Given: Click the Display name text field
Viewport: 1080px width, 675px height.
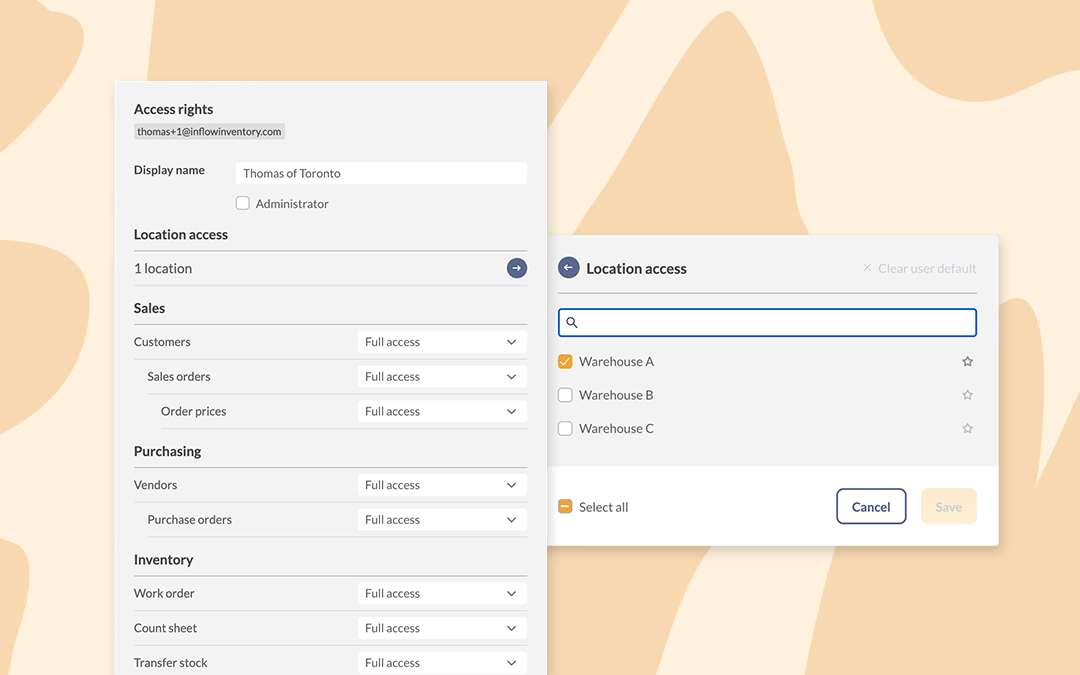Looking at the screenshot, I should click(381, 173).
